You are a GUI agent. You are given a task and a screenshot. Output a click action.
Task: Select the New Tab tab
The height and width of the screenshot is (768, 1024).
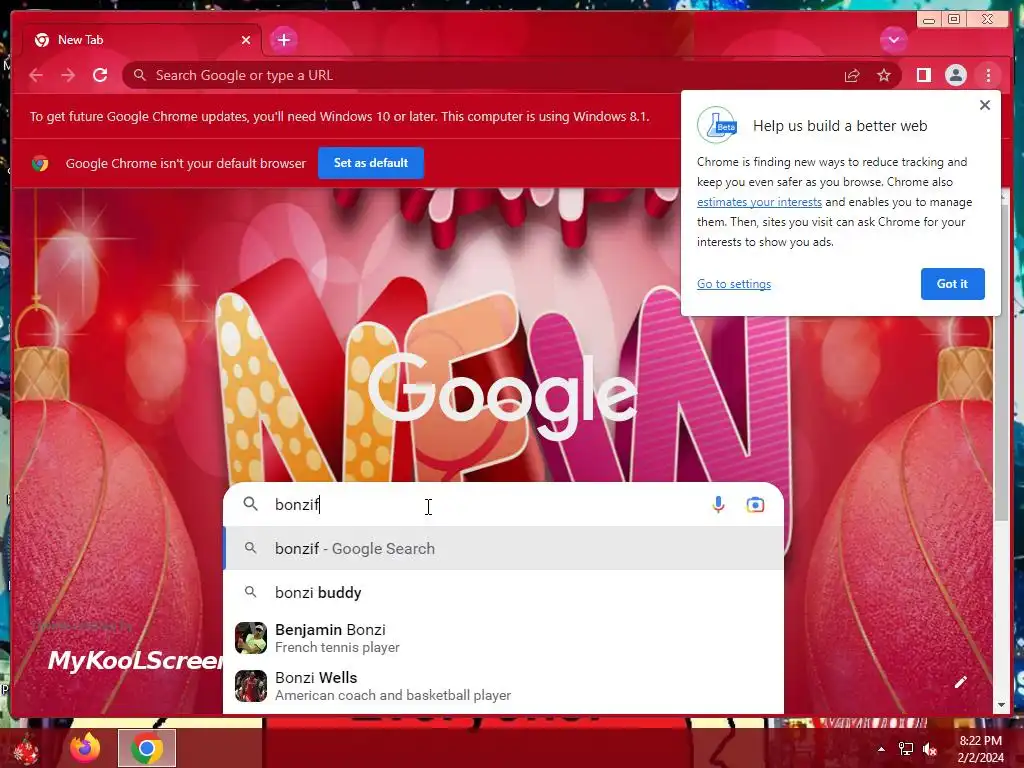143,40
